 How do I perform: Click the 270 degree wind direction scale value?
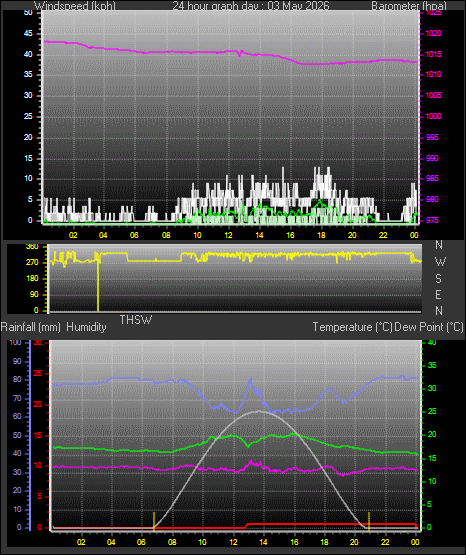[32, 263]
